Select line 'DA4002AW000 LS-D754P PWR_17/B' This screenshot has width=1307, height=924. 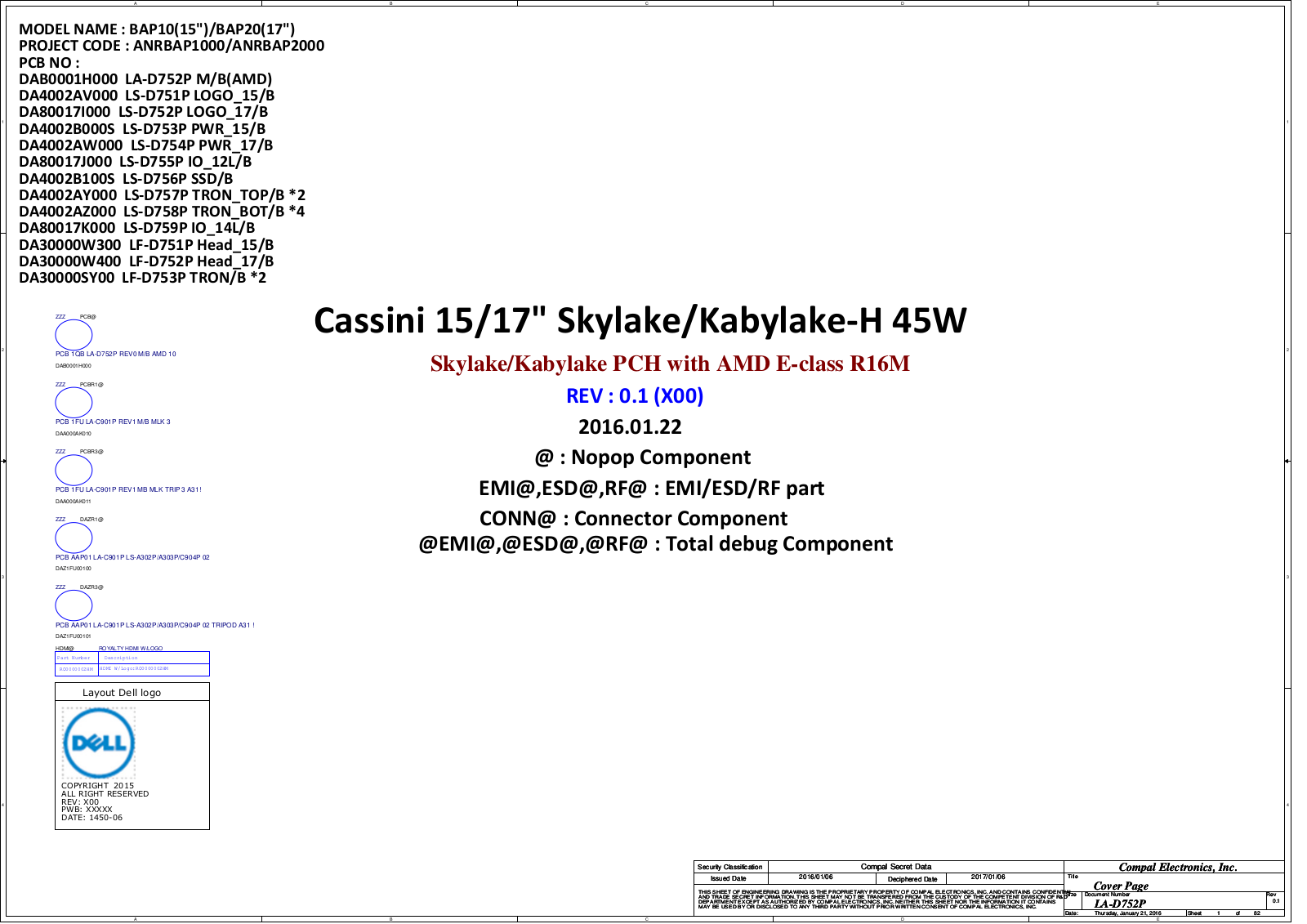[x=146, y=145]
